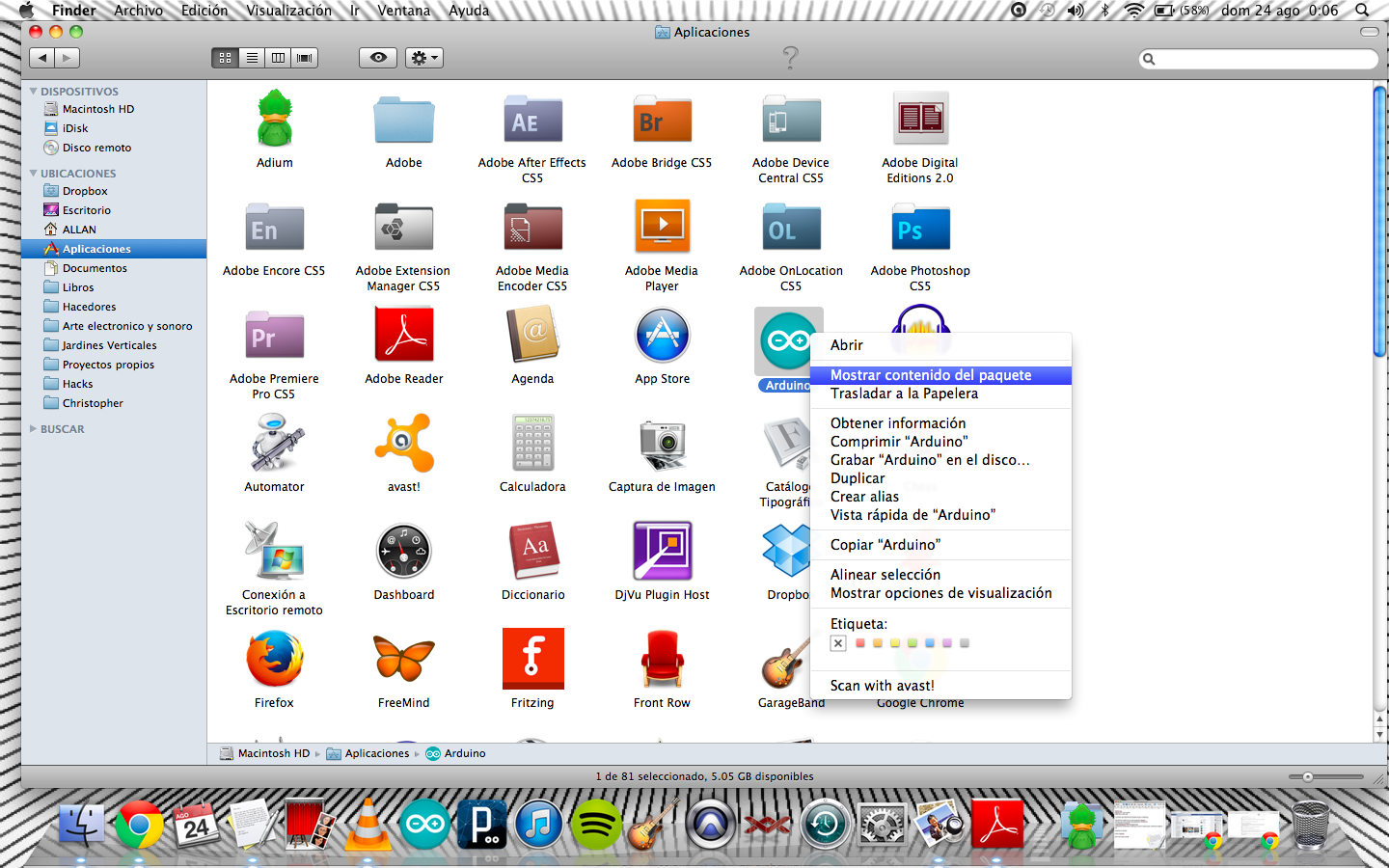Select the FreeMind butterfly icon
1389x868 pixels.
pyautogui.click(x=404, y=660)
